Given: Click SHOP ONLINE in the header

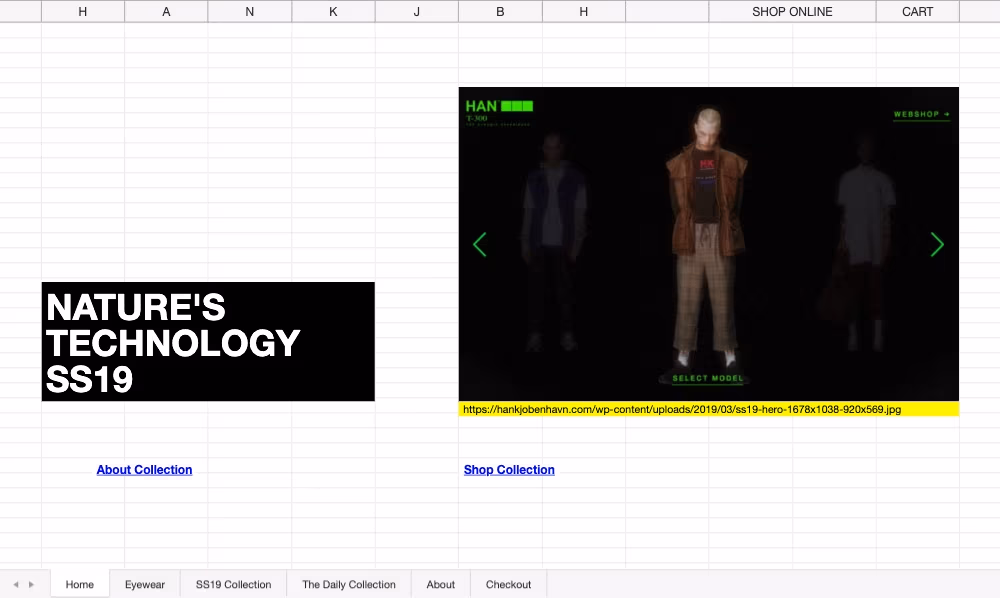Looking at the screenshot, I should point(792,11).
